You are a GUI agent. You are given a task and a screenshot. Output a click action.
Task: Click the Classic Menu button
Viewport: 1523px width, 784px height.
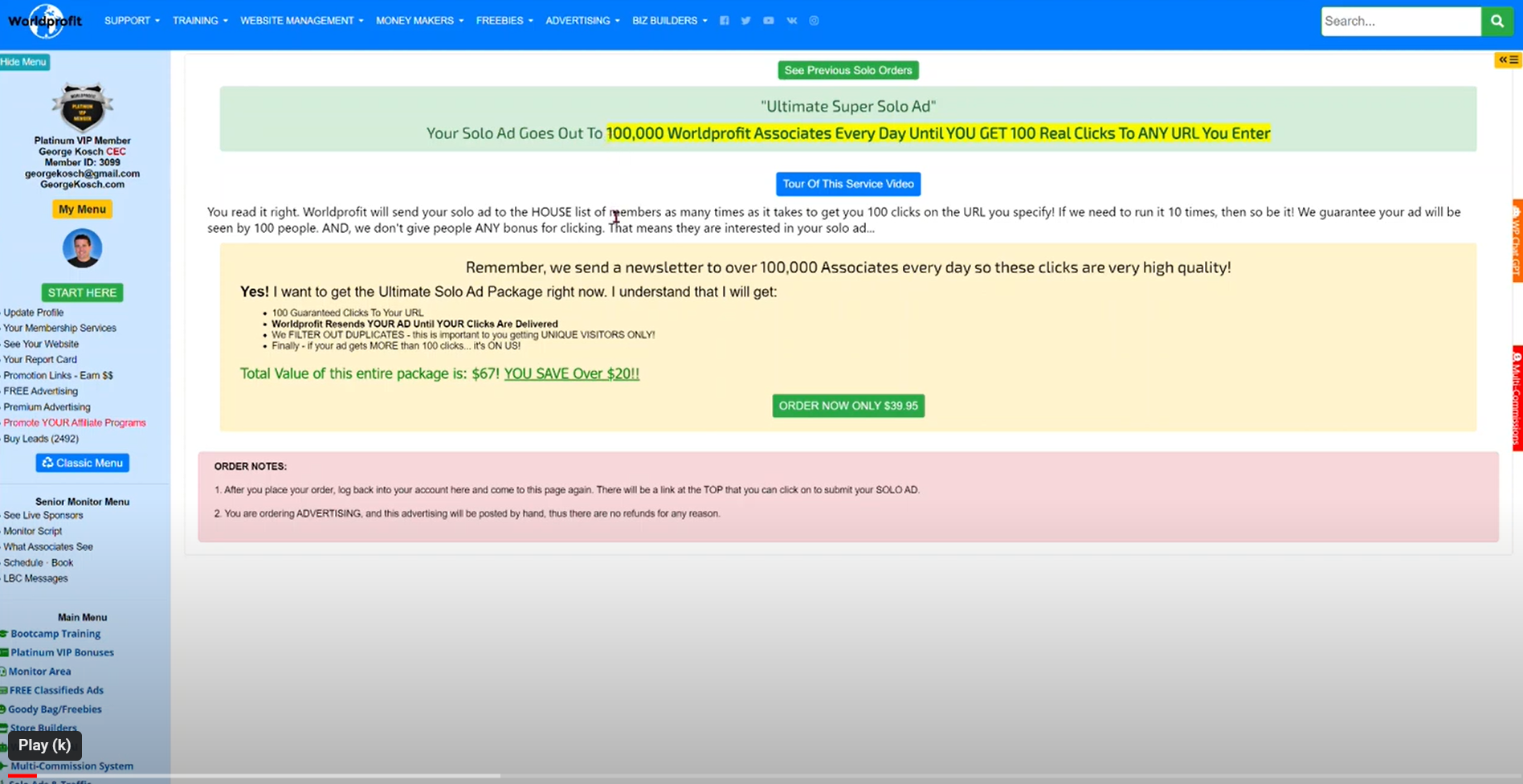(82, 463)
